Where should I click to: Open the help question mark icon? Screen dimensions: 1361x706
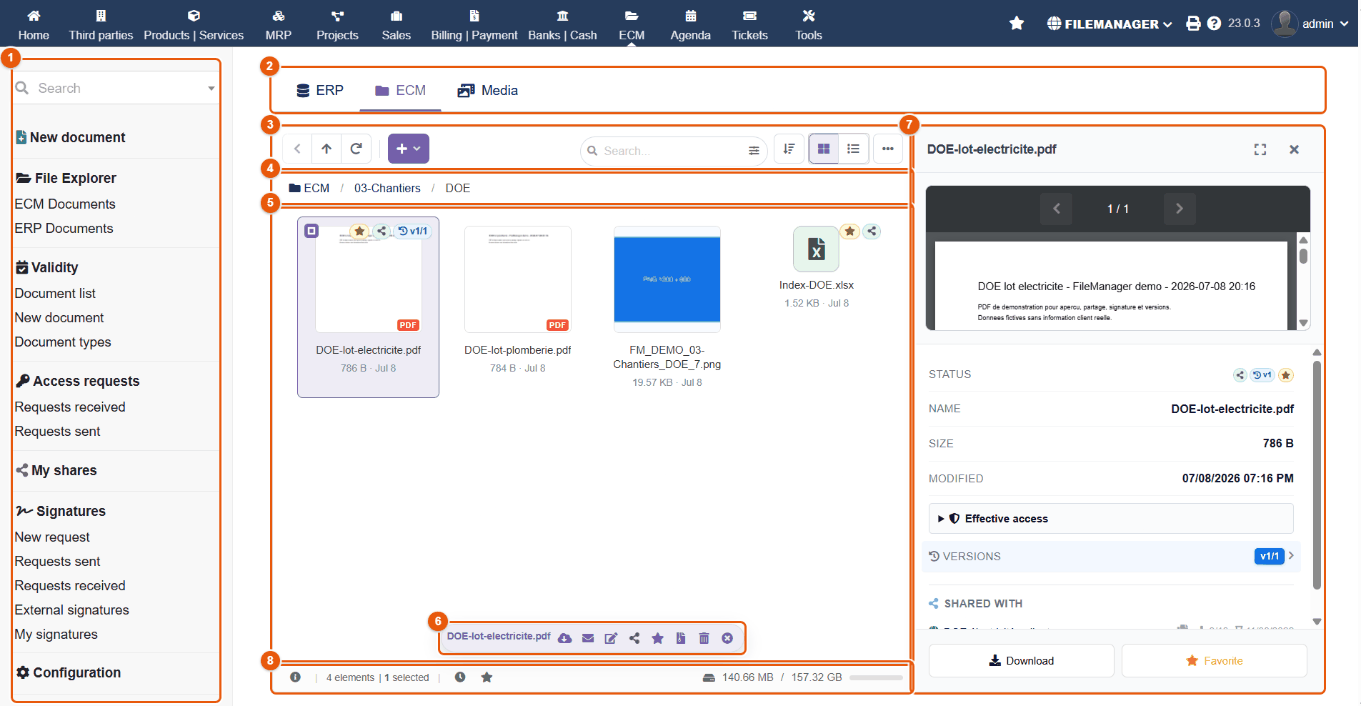click(1214, 23)
